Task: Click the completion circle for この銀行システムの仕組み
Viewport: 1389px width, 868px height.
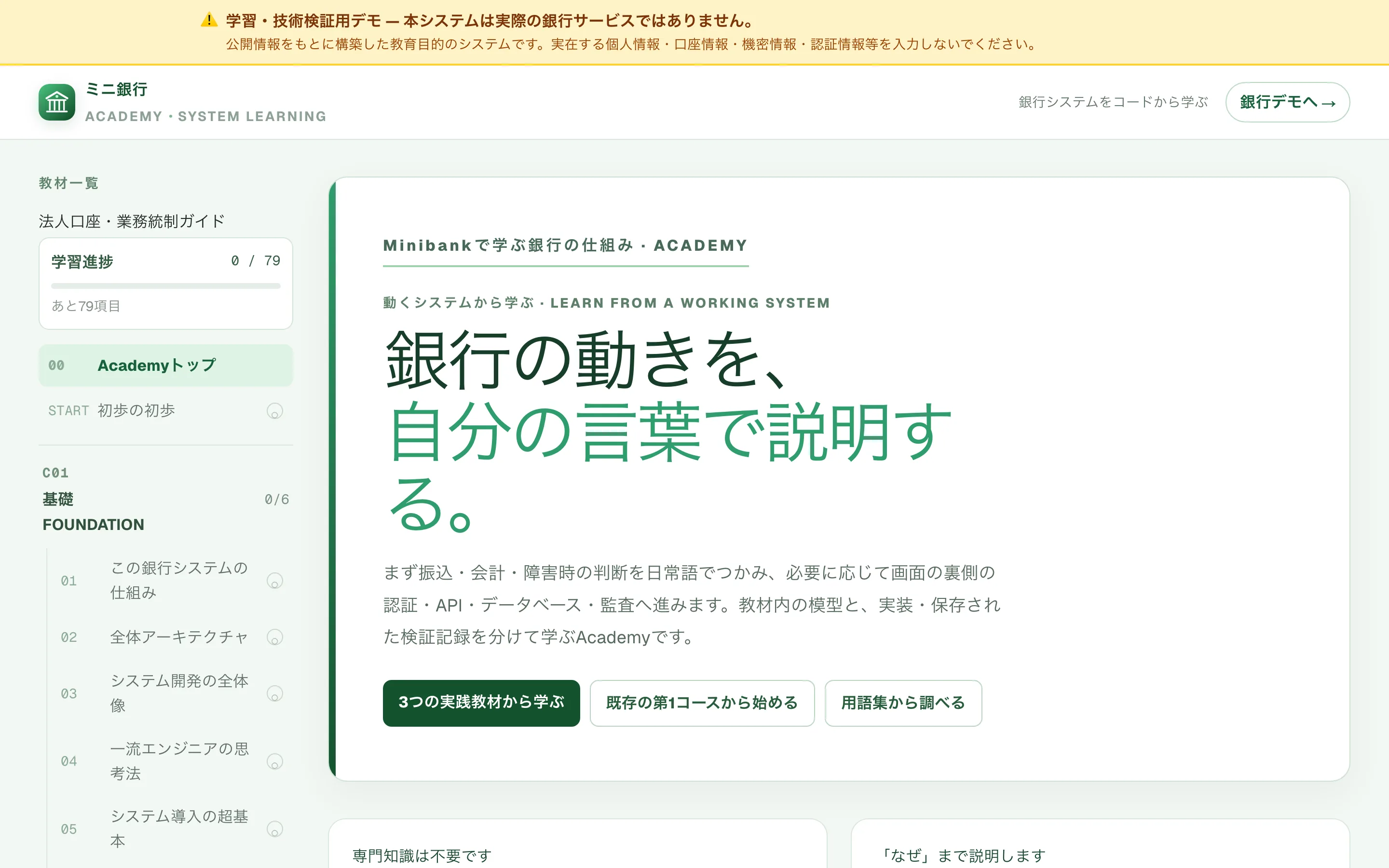Action: [x=275, y=581]
